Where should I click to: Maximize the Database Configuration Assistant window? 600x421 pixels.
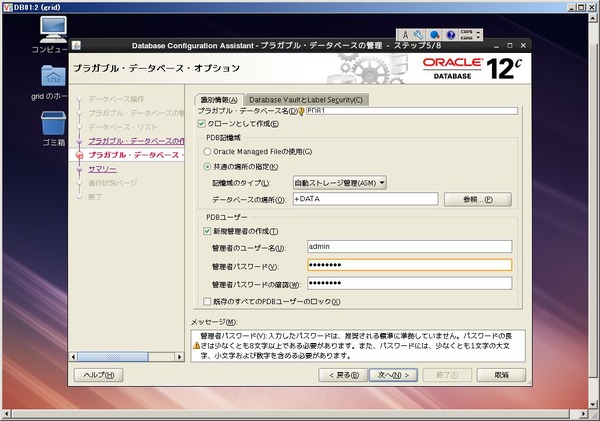pos(510,46)
